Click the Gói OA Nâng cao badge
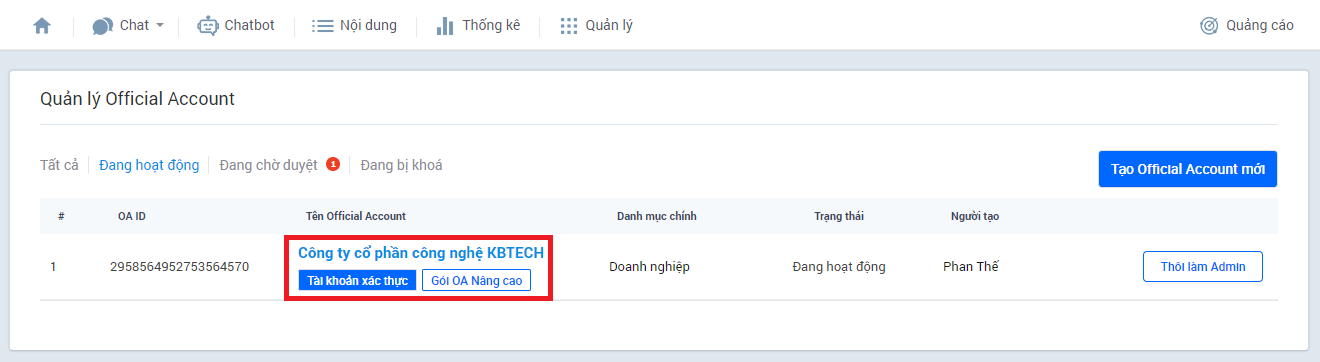Viewport: 1320px width, 362px height. pyautogui.click(x=476, y=281)
